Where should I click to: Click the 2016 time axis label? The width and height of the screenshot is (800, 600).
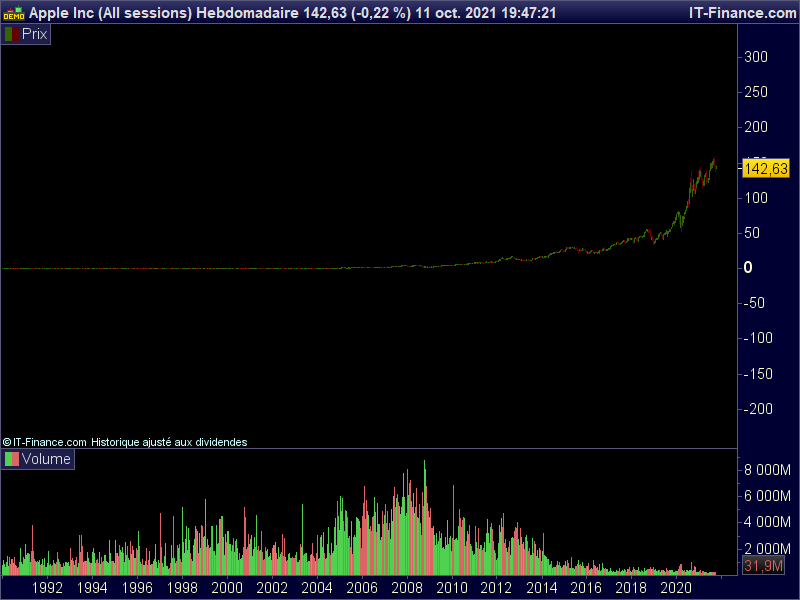click(x=586, y=588)
